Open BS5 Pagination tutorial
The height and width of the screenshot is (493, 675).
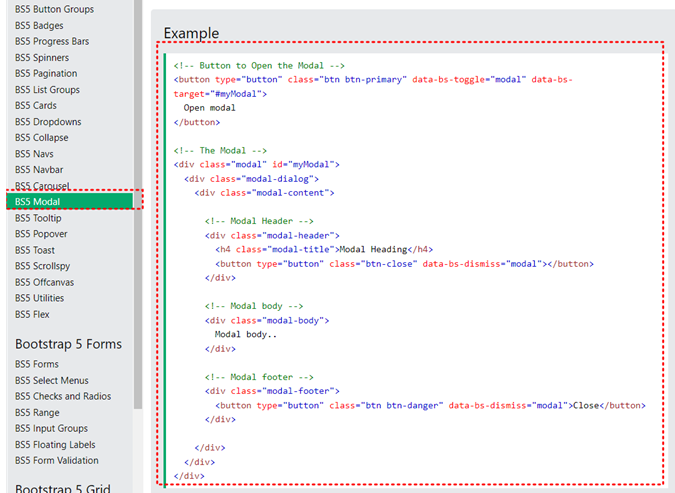click(46, 73)
